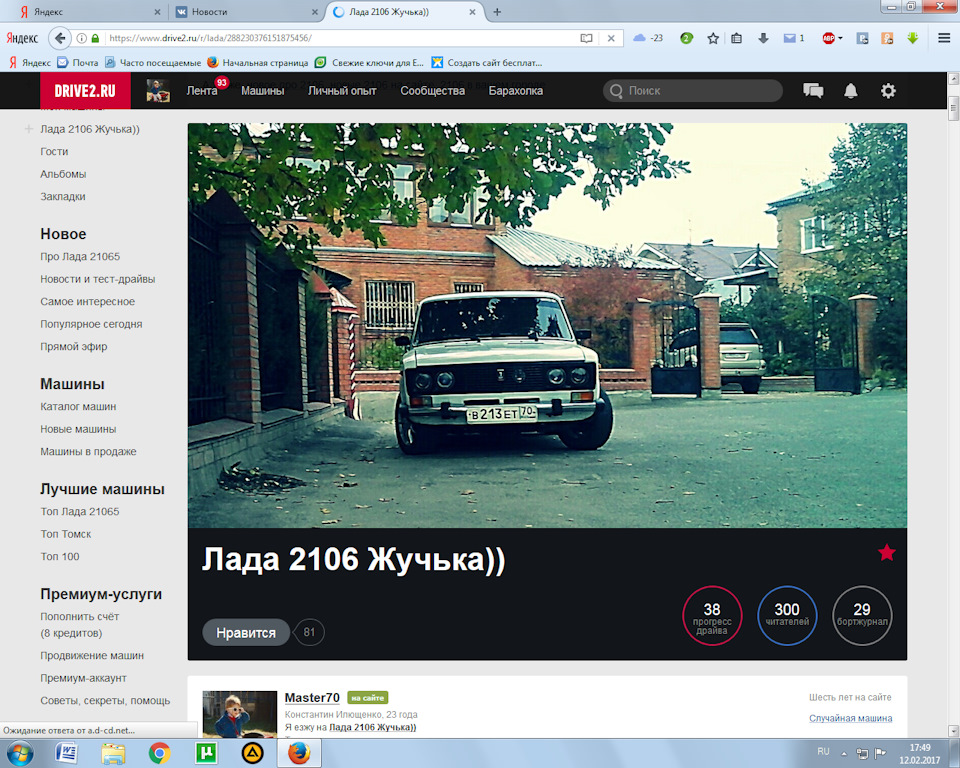The width and height of the screenshot is (960, 768).
Task: Open sidebar link Премиум-аккаунт
Action: [x=83, y=678]
